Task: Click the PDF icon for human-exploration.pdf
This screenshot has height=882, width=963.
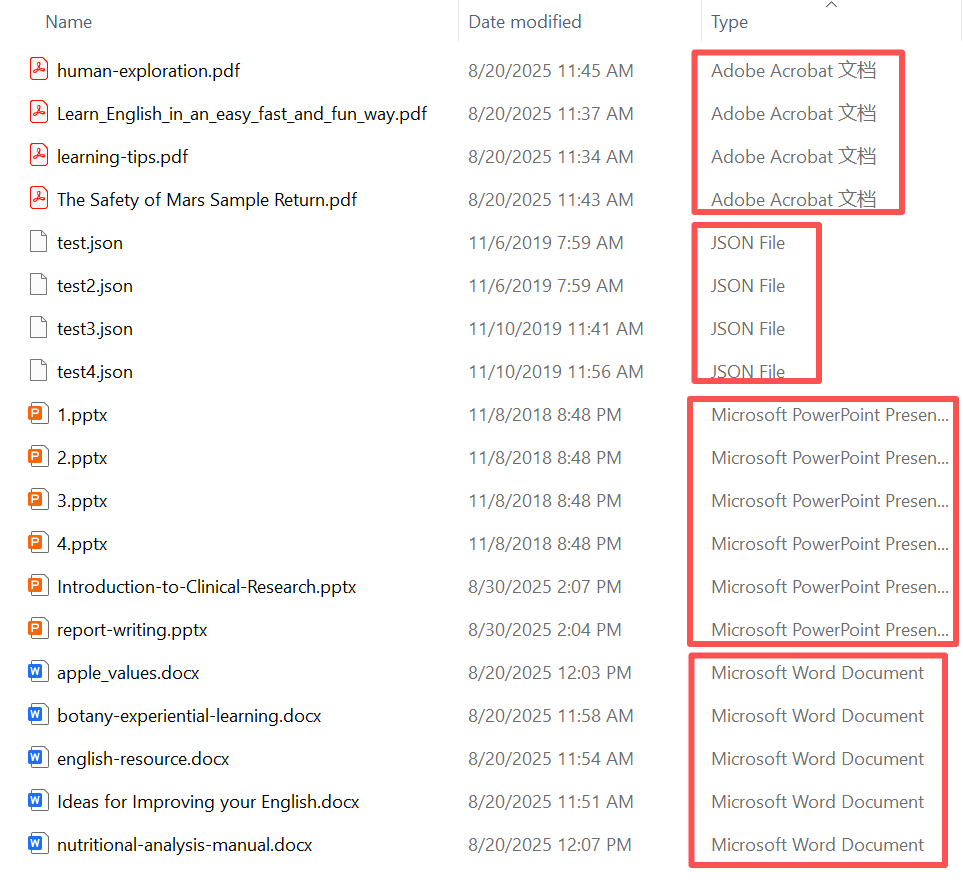Action: pos(39,69)
